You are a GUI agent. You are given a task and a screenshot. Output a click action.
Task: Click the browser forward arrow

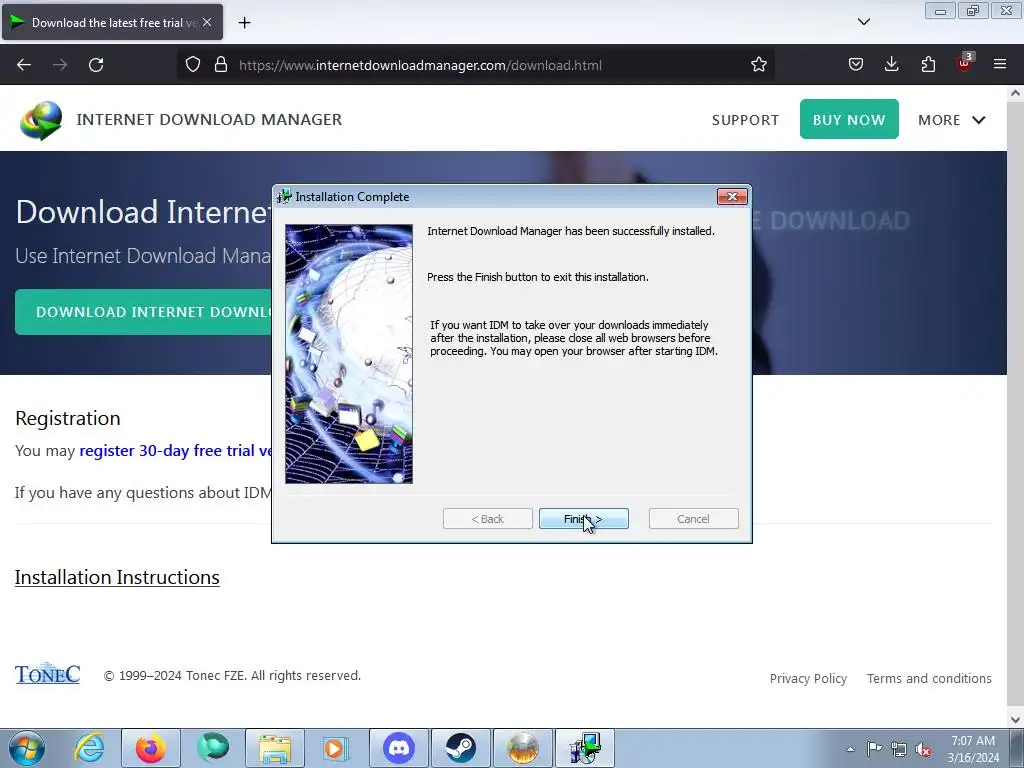[x=60, y=65]
